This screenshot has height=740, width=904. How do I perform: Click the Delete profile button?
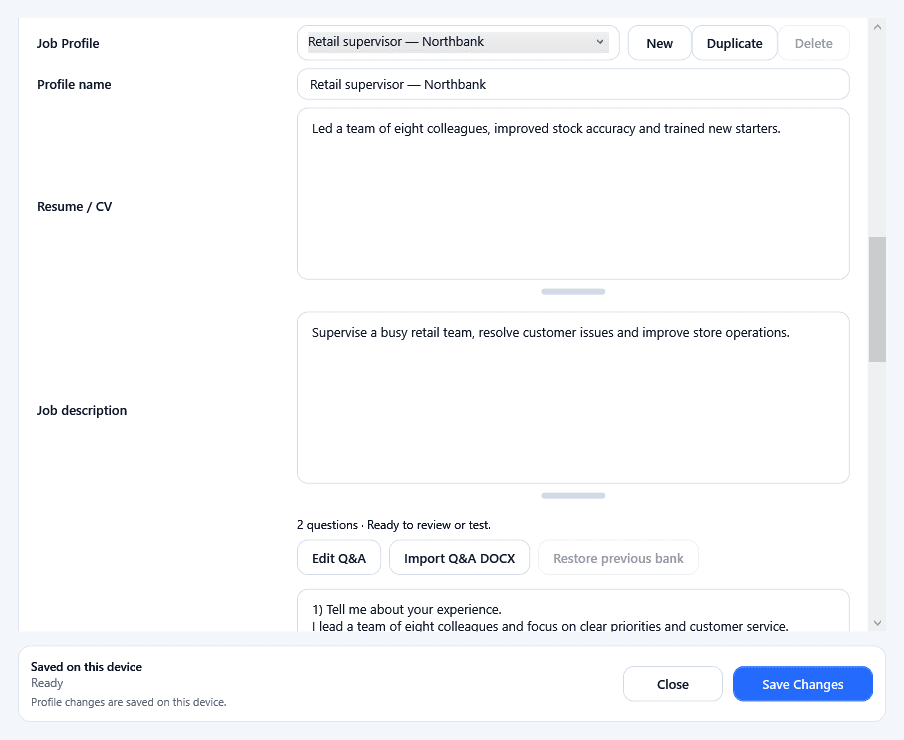click(813, 43)
